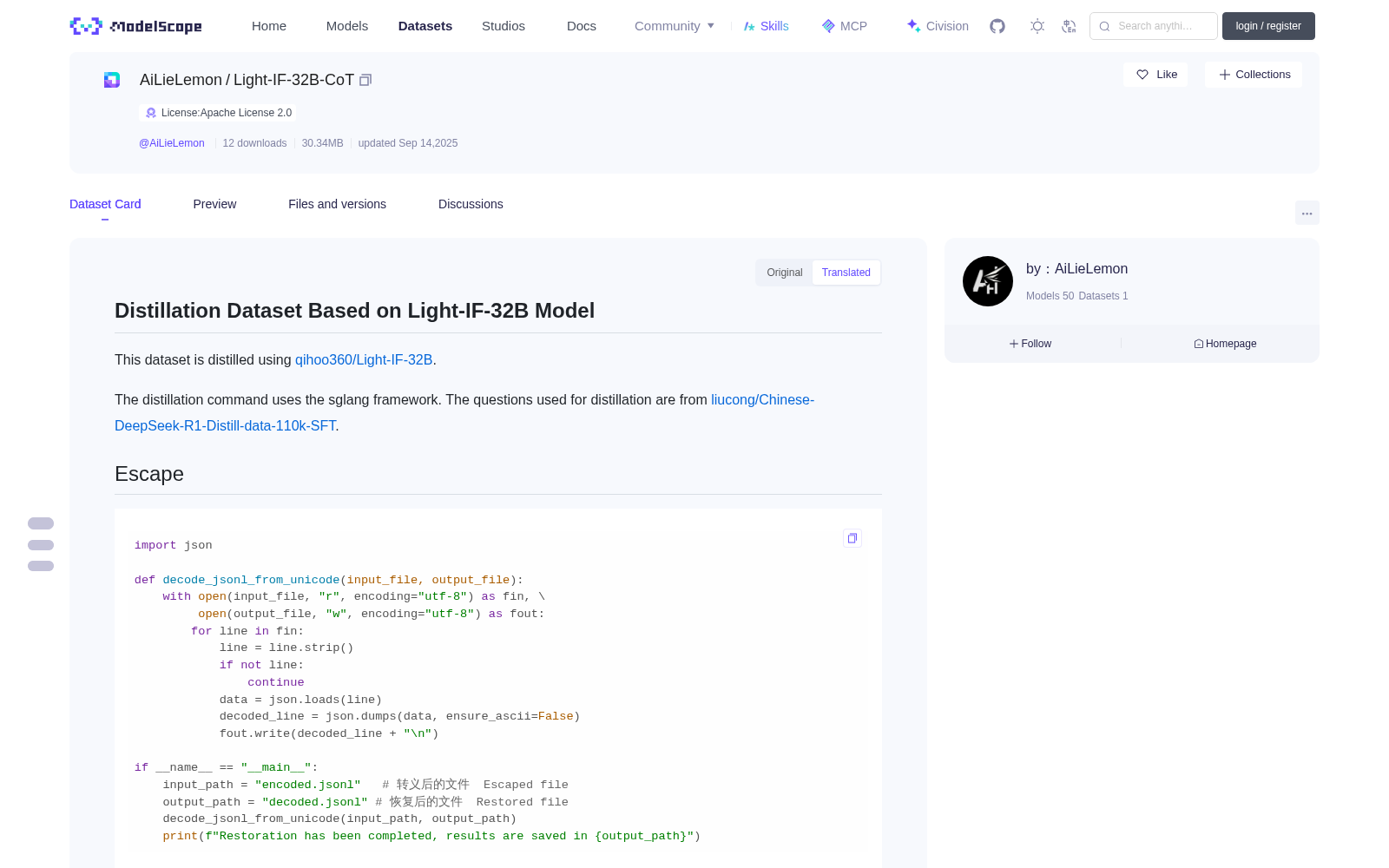Click the "encoded.jsonl" string in the code
The width and height of the screenshot is (1389, 868).
[307, 785]
